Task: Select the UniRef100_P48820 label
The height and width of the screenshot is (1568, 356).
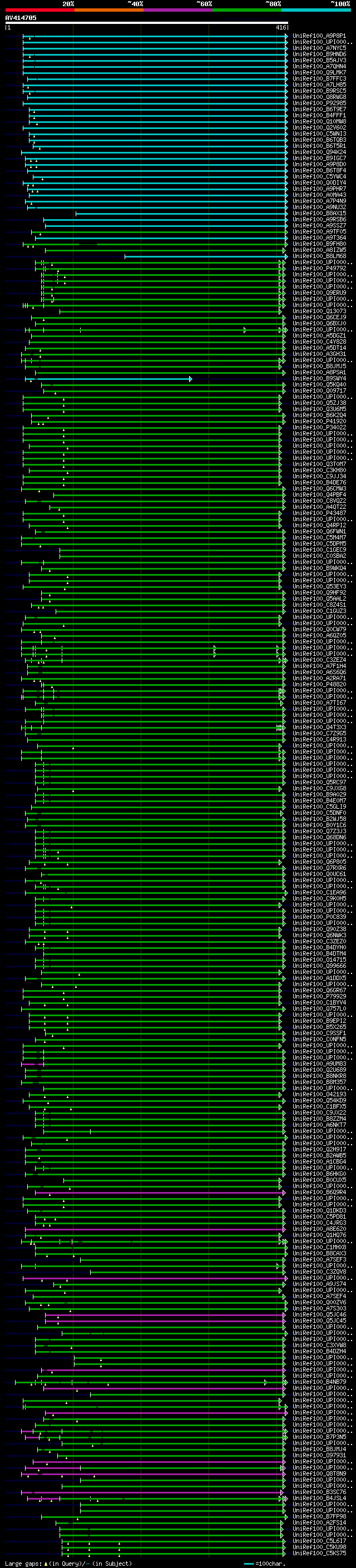Action: 319,684
